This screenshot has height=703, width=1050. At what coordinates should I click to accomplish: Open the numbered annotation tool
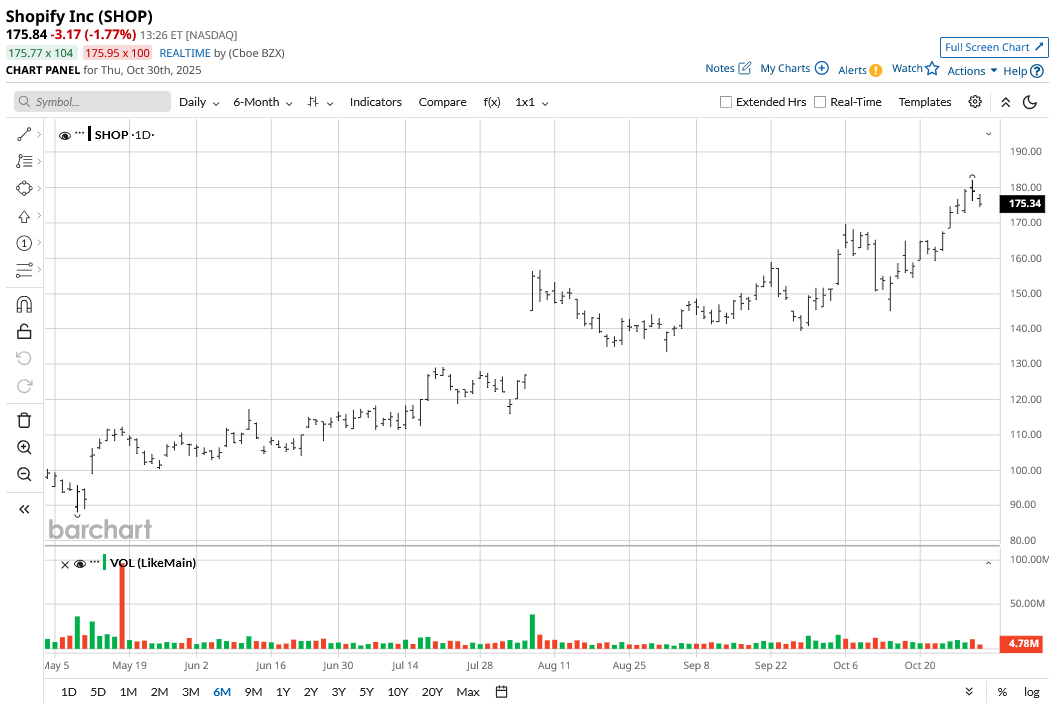pos(24,243)
